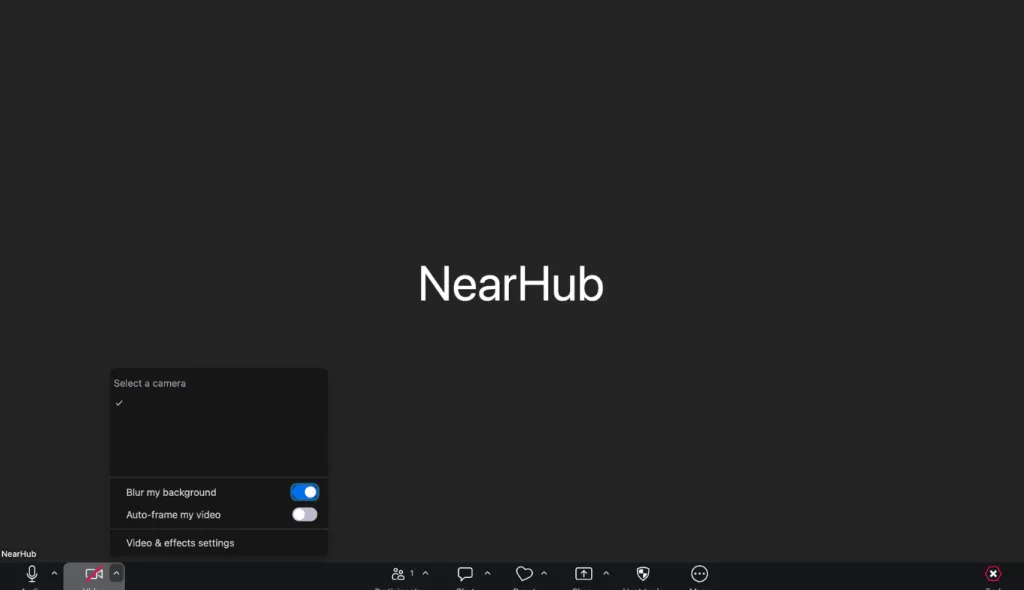Open Video & effects settings

click(180, 543)
